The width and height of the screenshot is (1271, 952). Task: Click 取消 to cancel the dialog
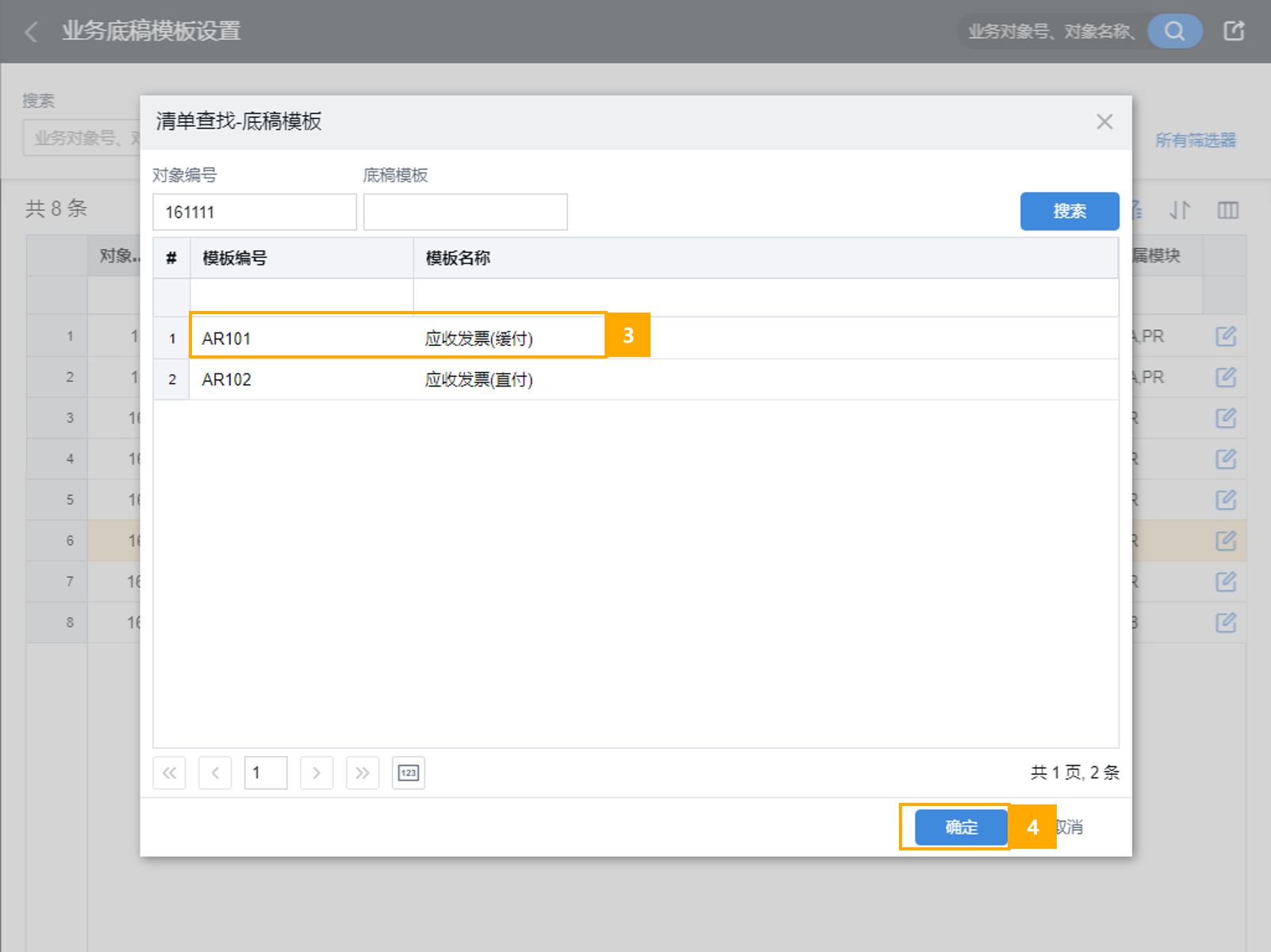1069,827
